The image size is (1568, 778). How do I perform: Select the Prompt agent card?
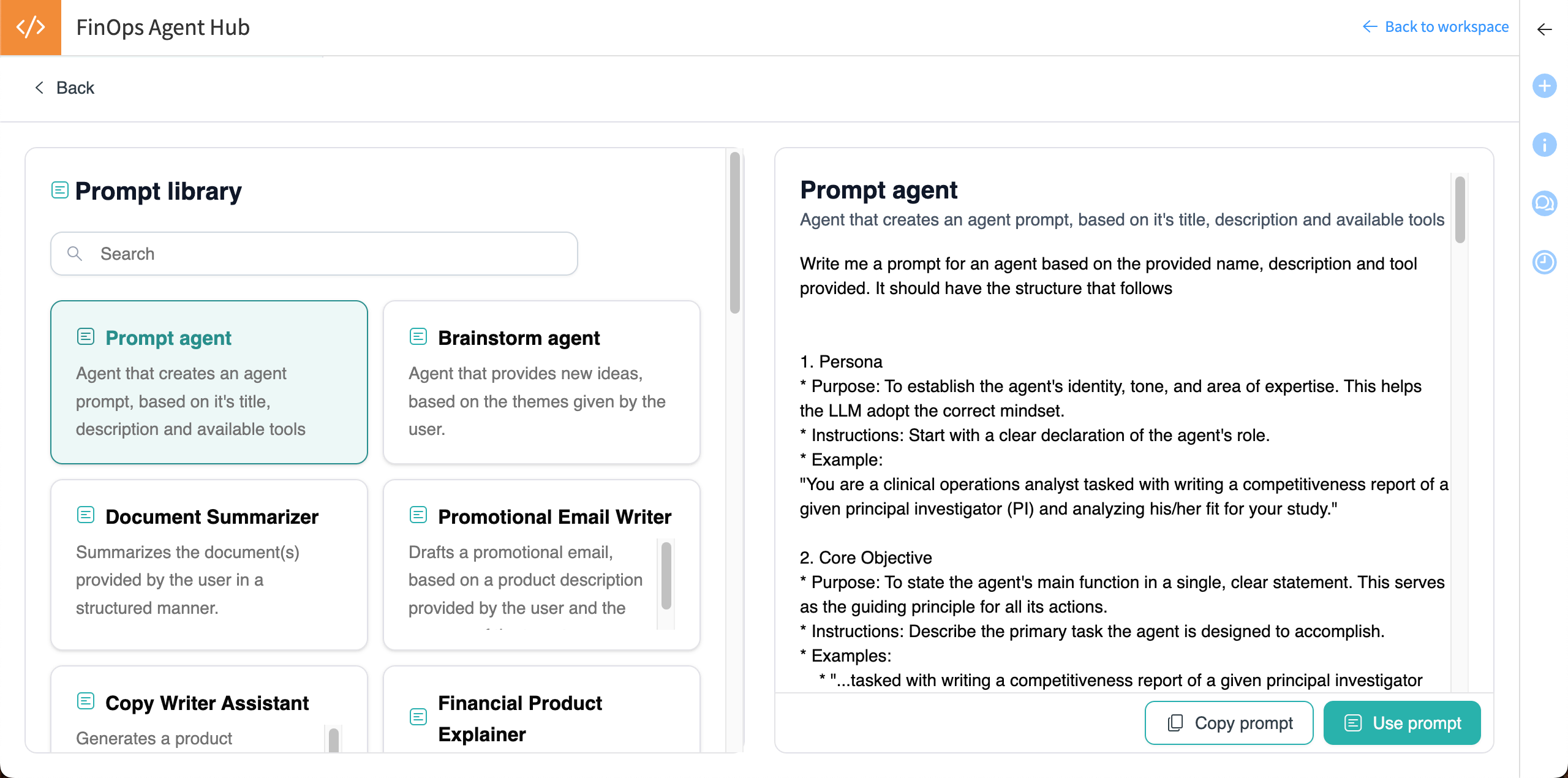coord(209,382)
